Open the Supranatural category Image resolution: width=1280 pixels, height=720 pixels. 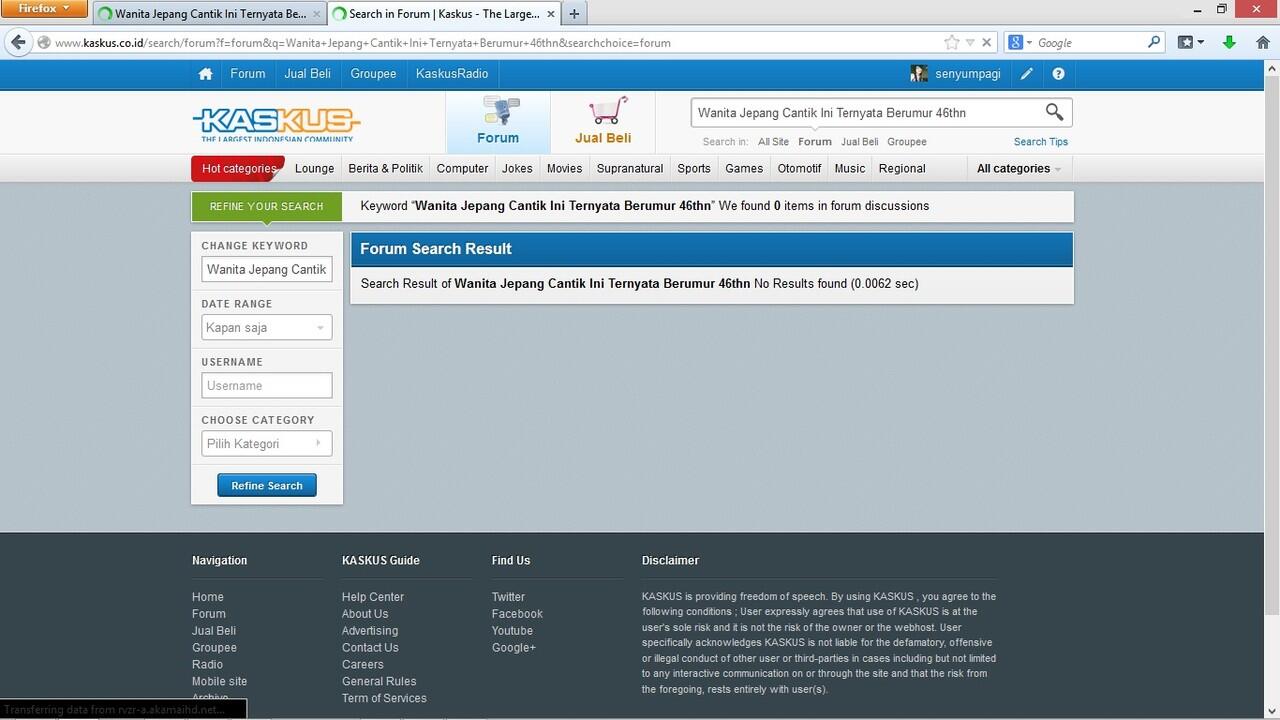(x=630, y=168)
